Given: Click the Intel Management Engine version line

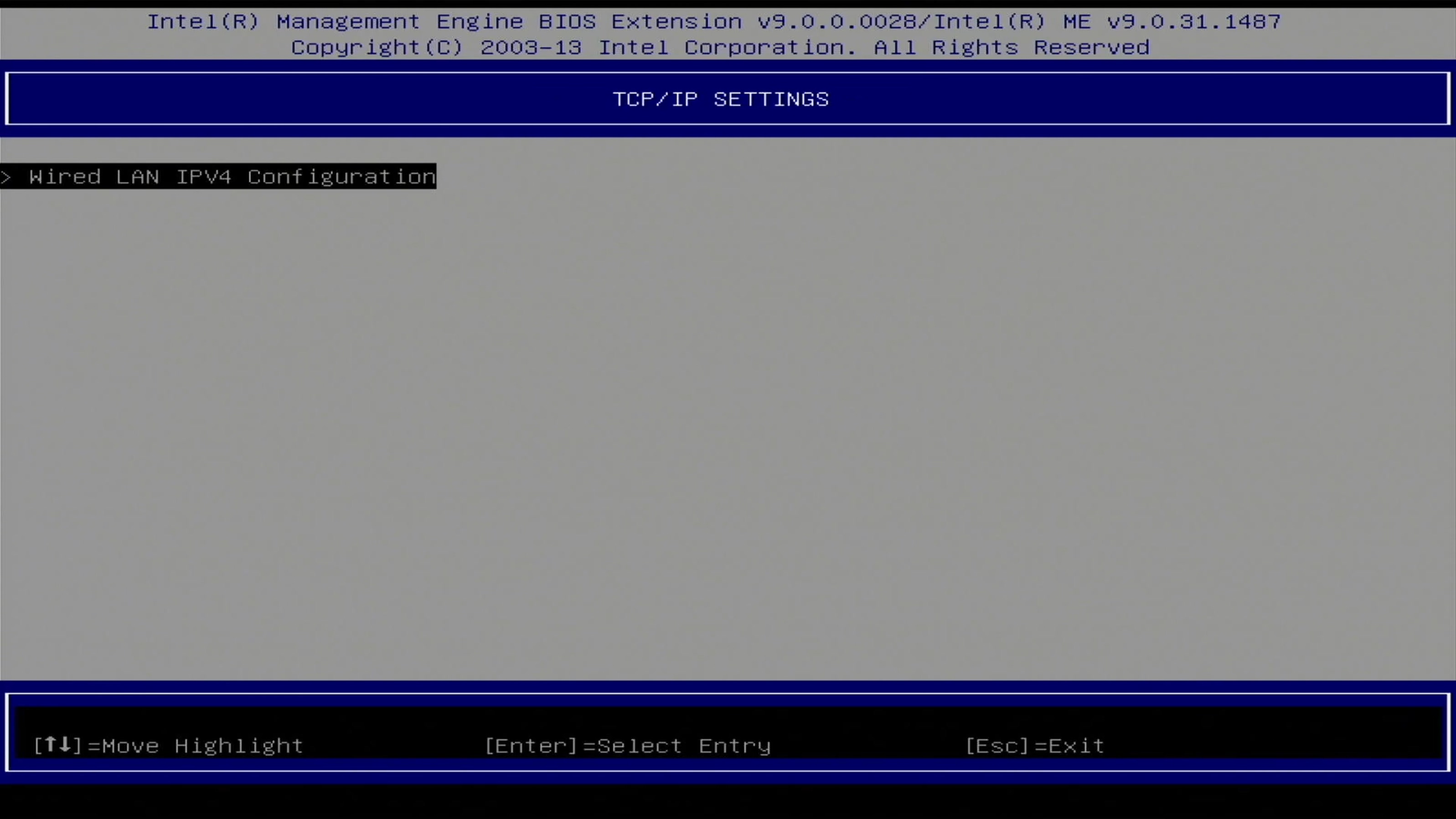Looking at the screenshot, I should click(714, 21).
